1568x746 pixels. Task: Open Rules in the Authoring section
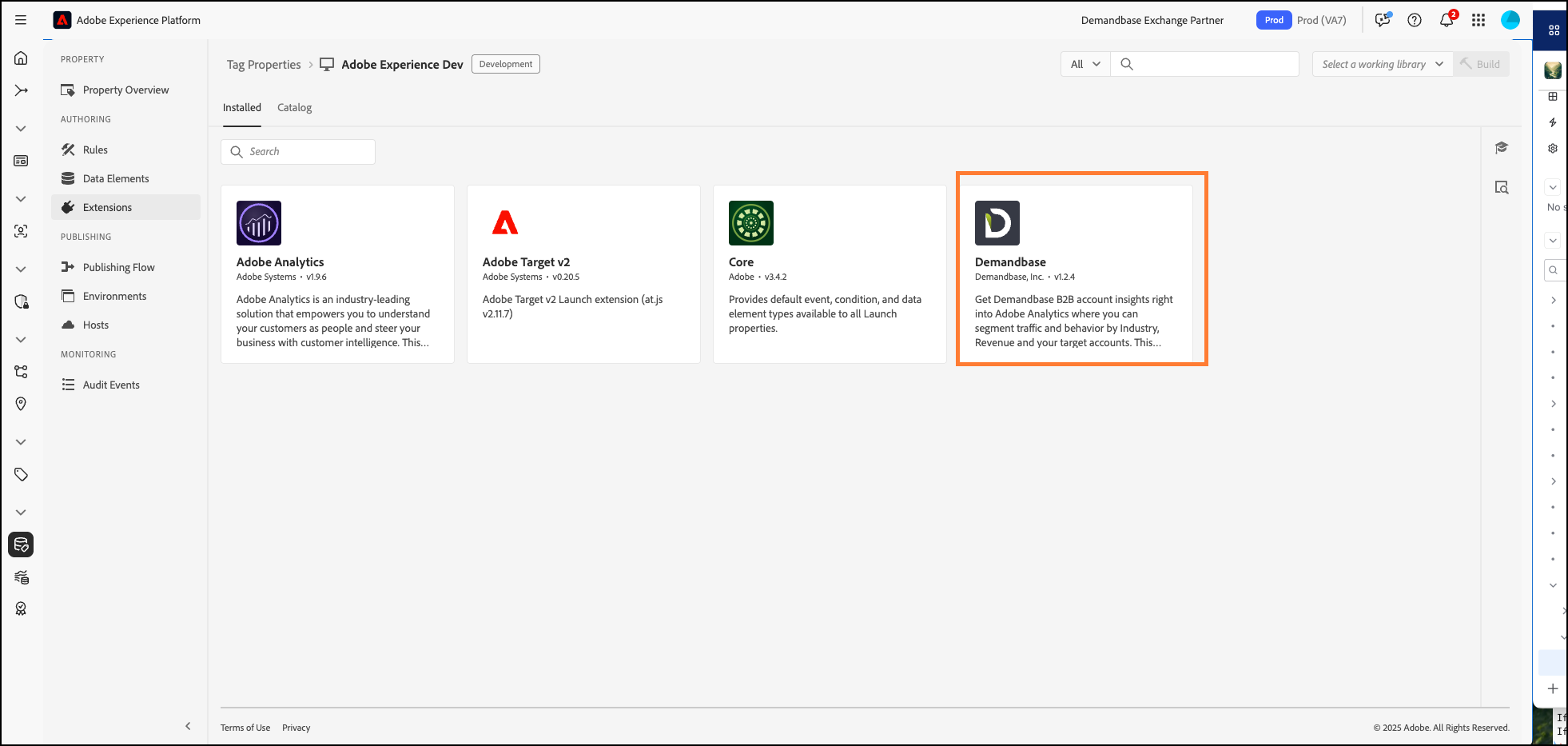(95, 150)
